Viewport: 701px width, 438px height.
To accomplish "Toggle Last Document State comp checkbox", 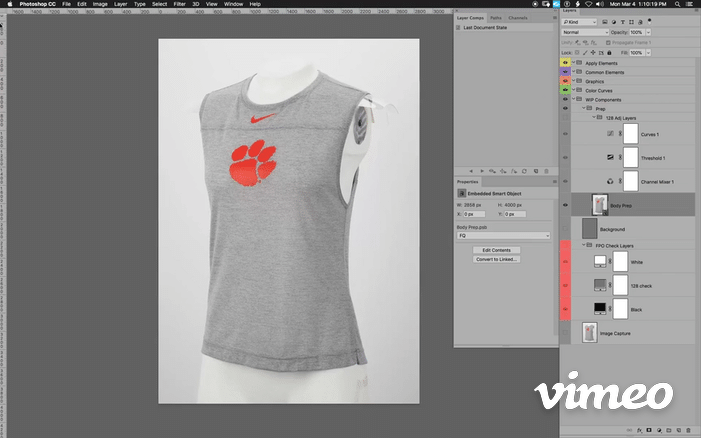I will click(458, 28).
